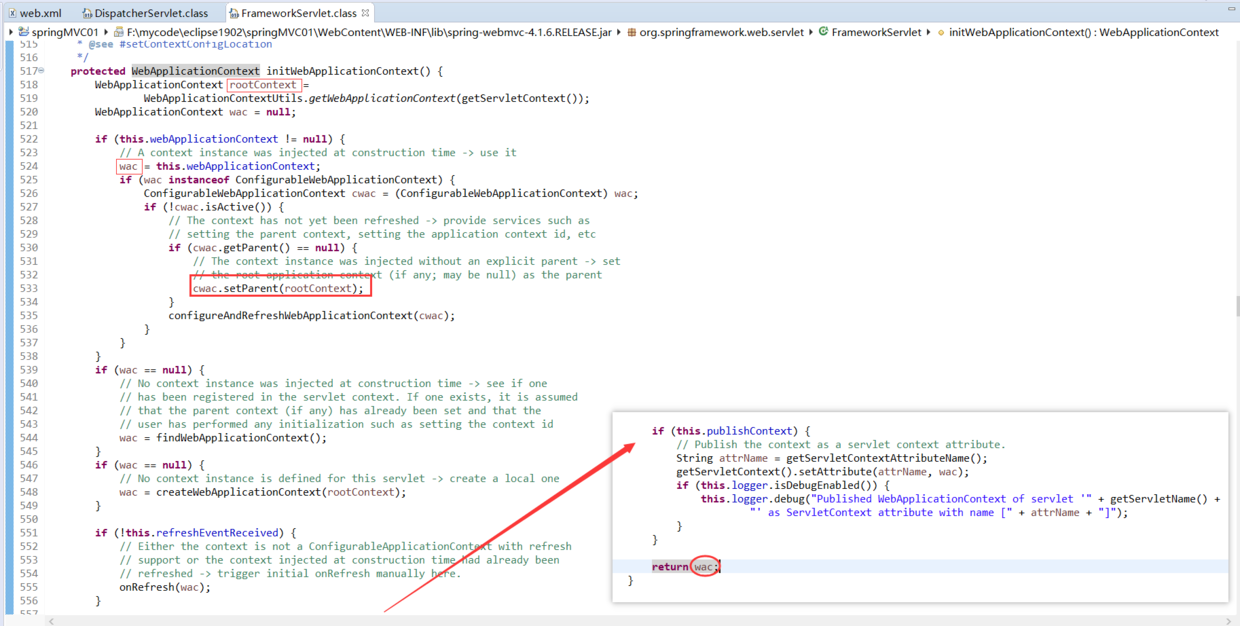Click the class file icon on FrameworkServlet.class tab
The image size is (1240, 626).
[x=232, y=12]
